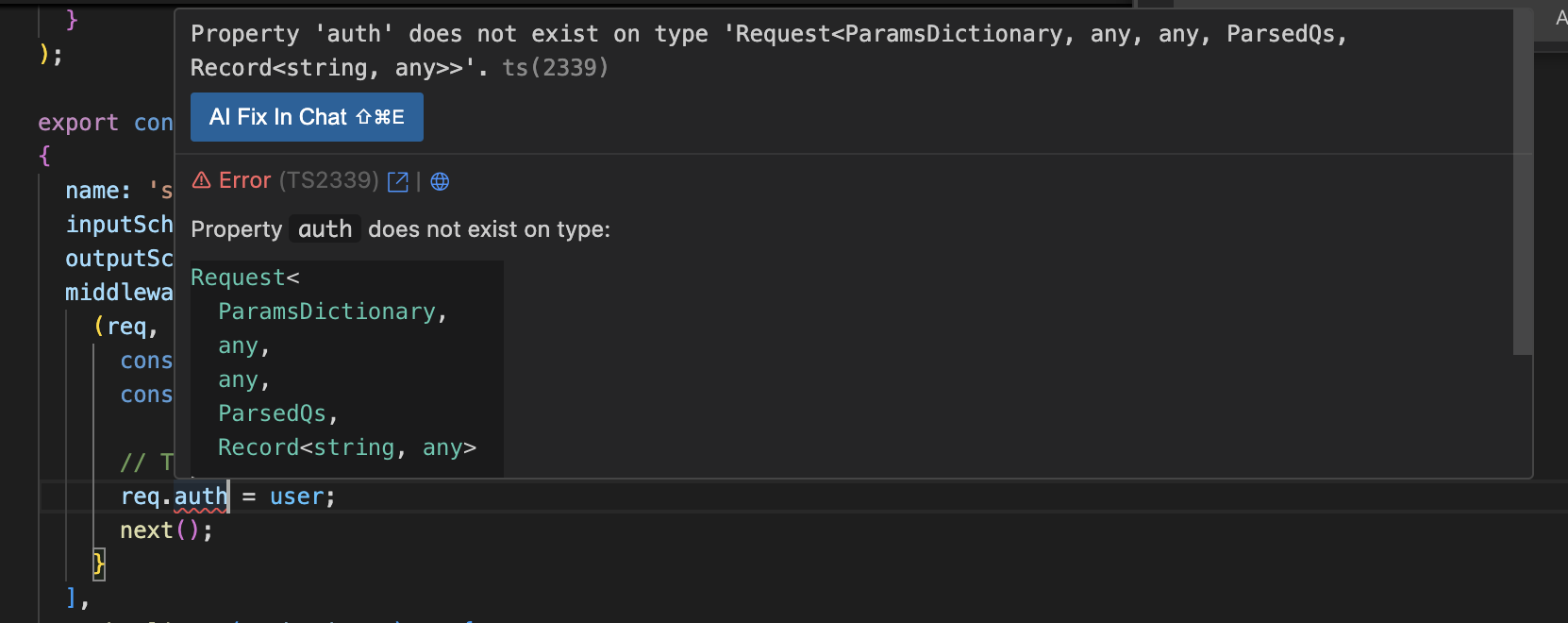Click the red Error label in popup
This screenshot has height=623, width=1568.
click(244, 180)
